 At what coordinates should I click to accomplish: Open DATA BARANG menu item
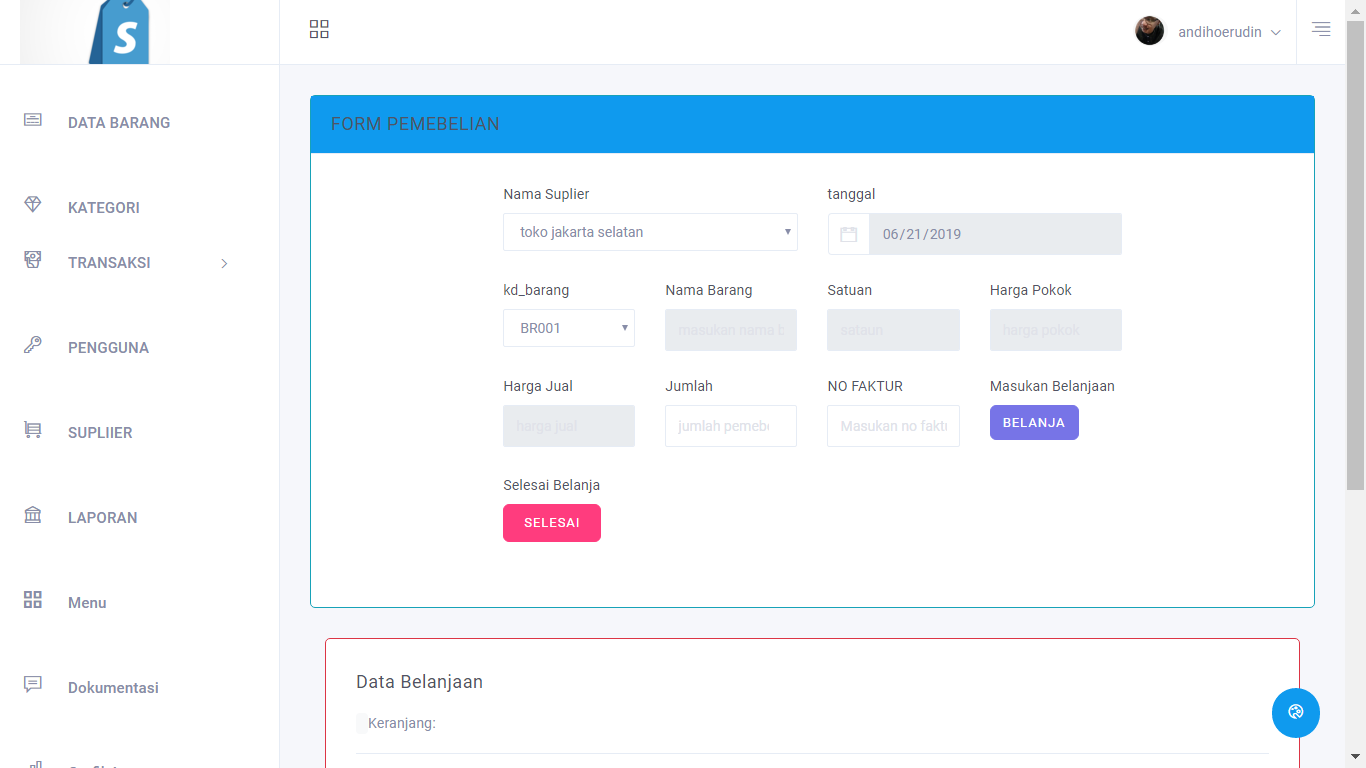coord(119,123)
